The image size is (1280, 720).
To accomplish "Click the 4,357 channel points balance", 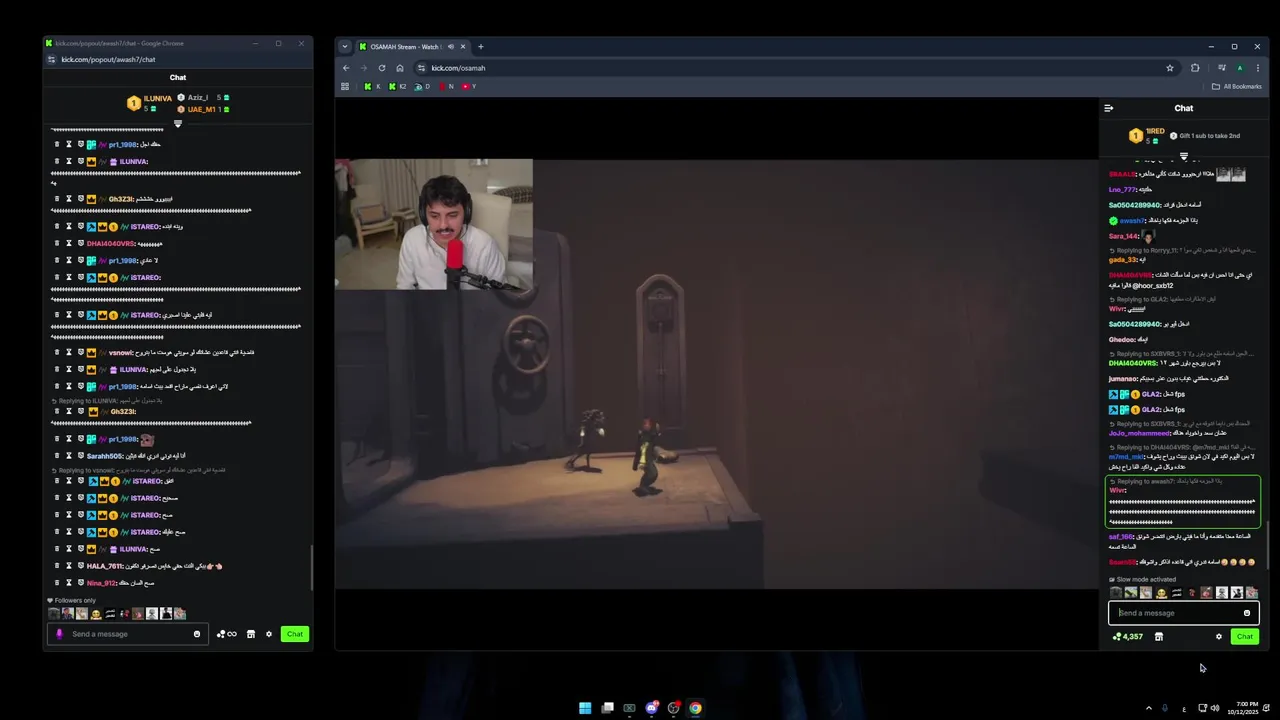I will tap(1128, 637).
